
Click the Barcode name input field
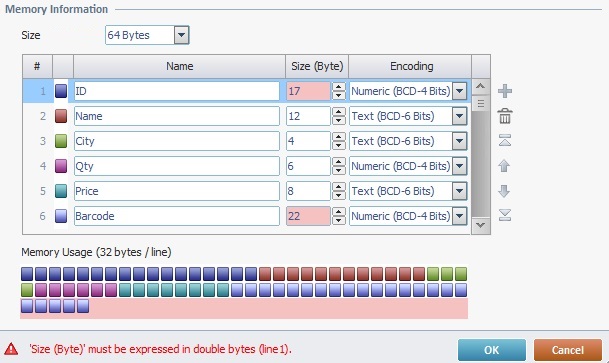pos(177,216)
